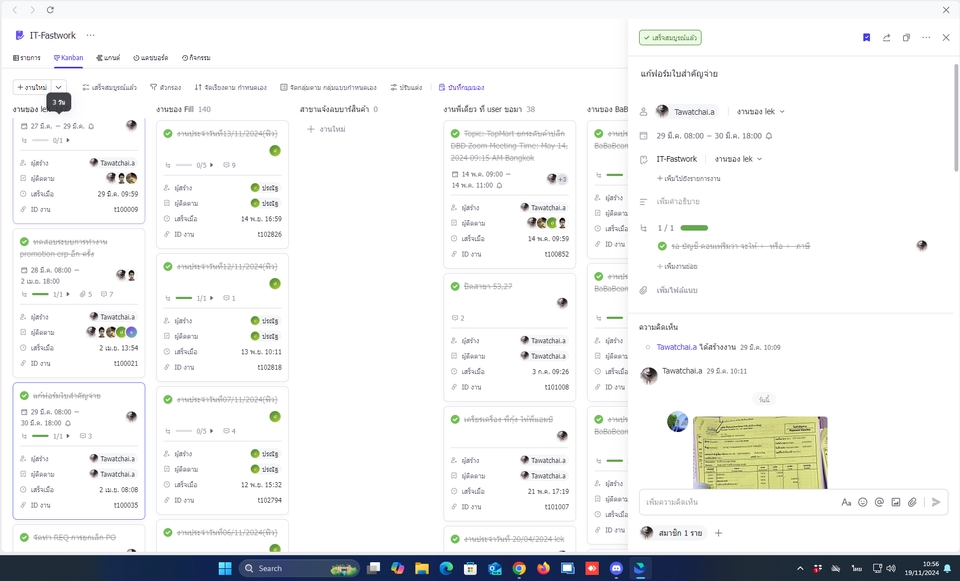Click the copy icon in task panel header
The width and height of the screenshot is (960, 581).
click(x=906, y=37)
